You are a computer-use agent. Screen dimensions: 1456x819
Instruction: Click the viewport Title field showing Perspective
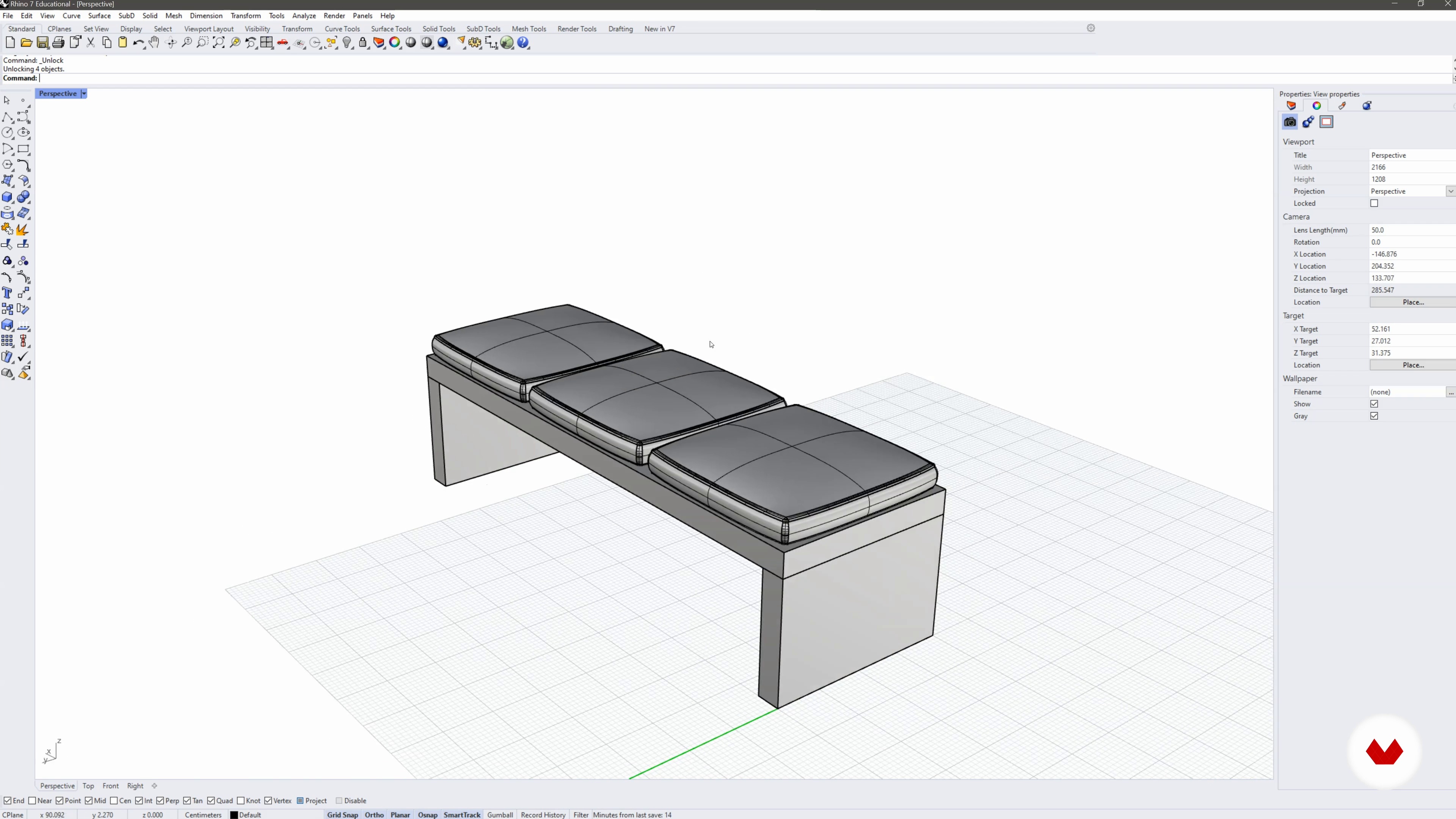click(x=1412, y=155)
